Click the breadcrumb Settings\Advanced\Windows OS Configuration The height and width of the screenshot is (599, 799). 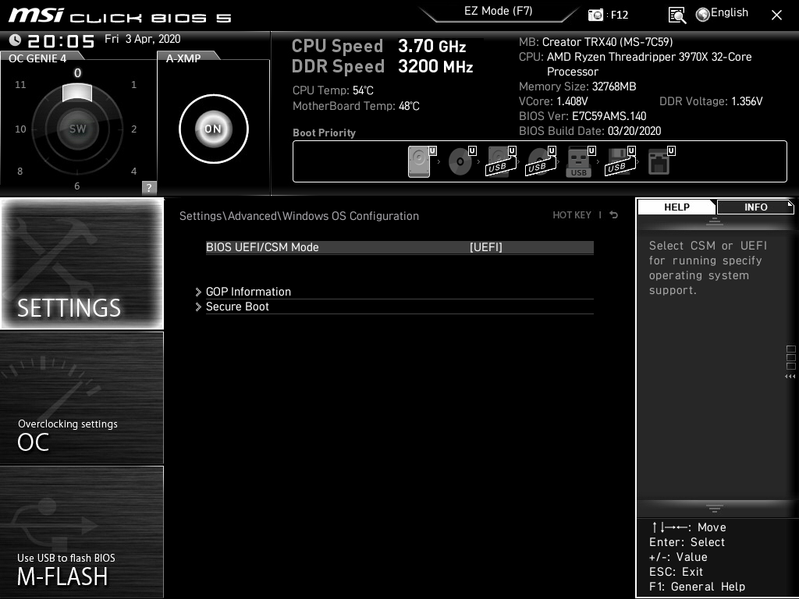tap(299, 216)
